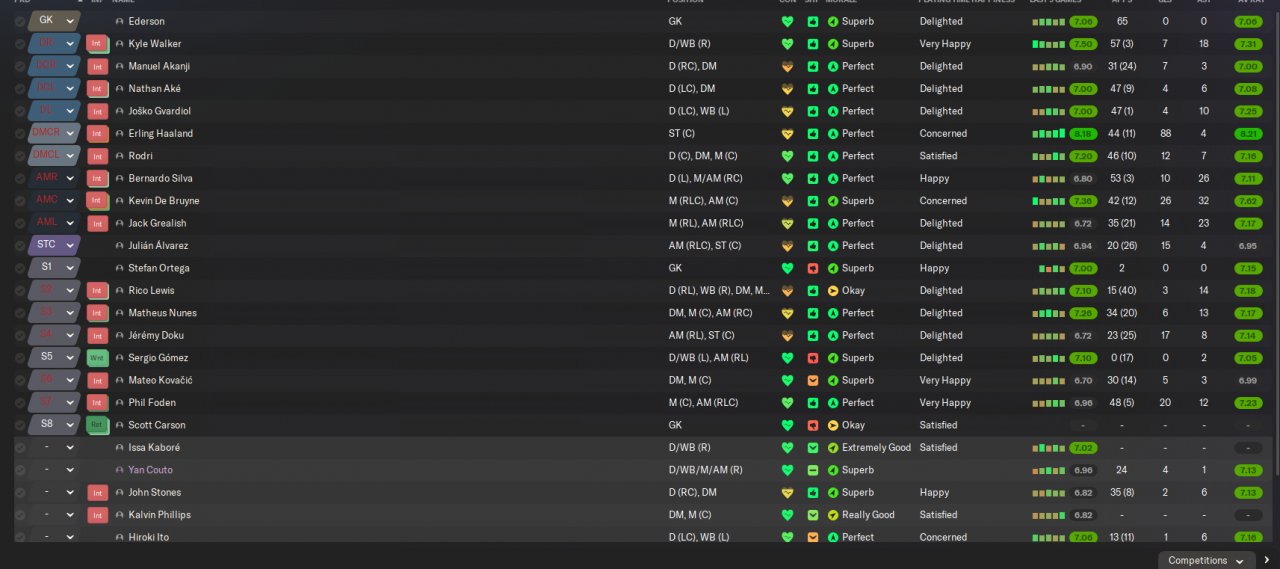Click the Int badge next to Kalvin Phillips
Viewport: 1280px width, 569px height.
pos(96,515)
